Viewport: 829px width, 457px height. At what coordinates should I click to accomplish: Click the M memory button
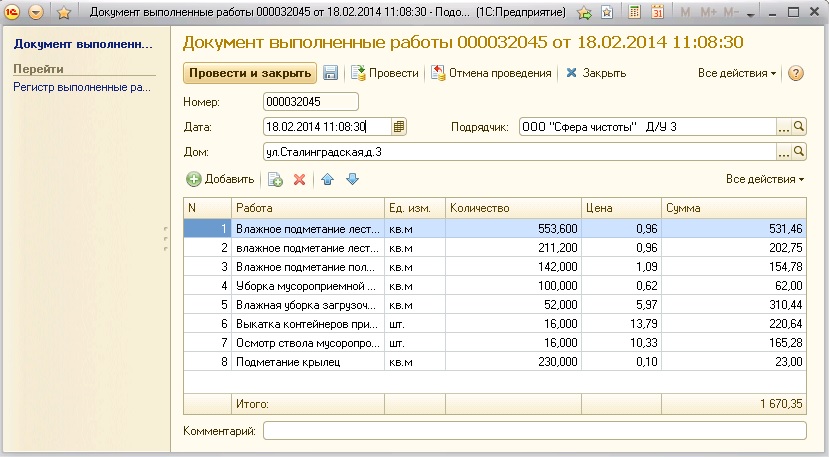[x=685, y=12]
